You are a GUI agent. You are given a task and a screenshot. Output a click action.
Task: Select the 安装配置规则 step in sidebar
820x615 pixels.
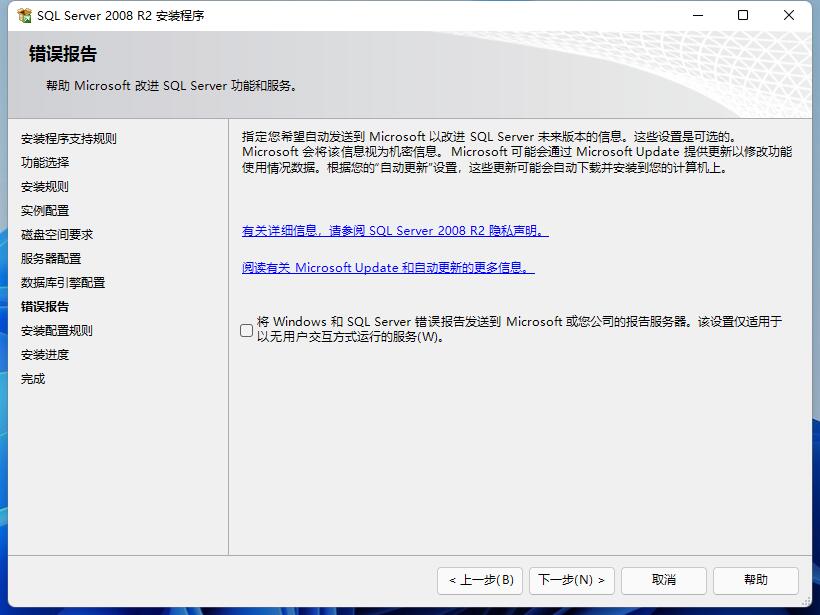[57, 331]
